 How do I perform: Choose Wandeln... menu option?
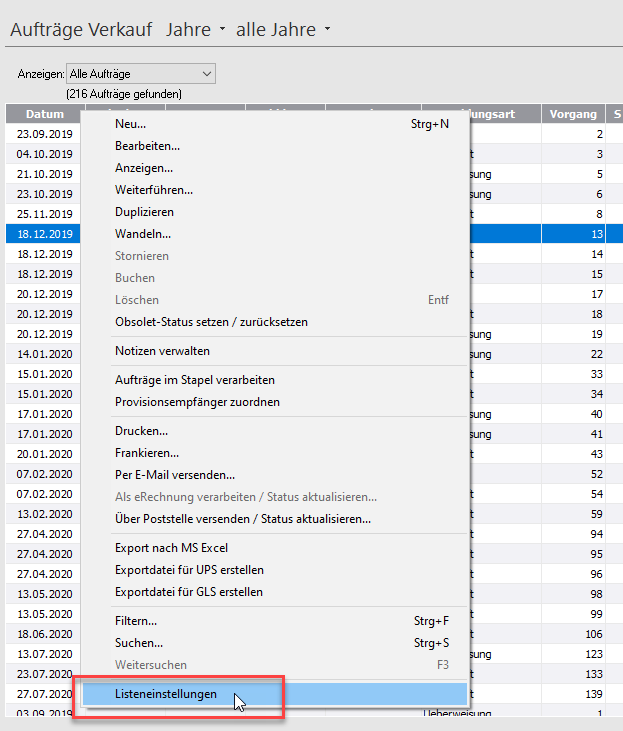(x=142, y=234)
